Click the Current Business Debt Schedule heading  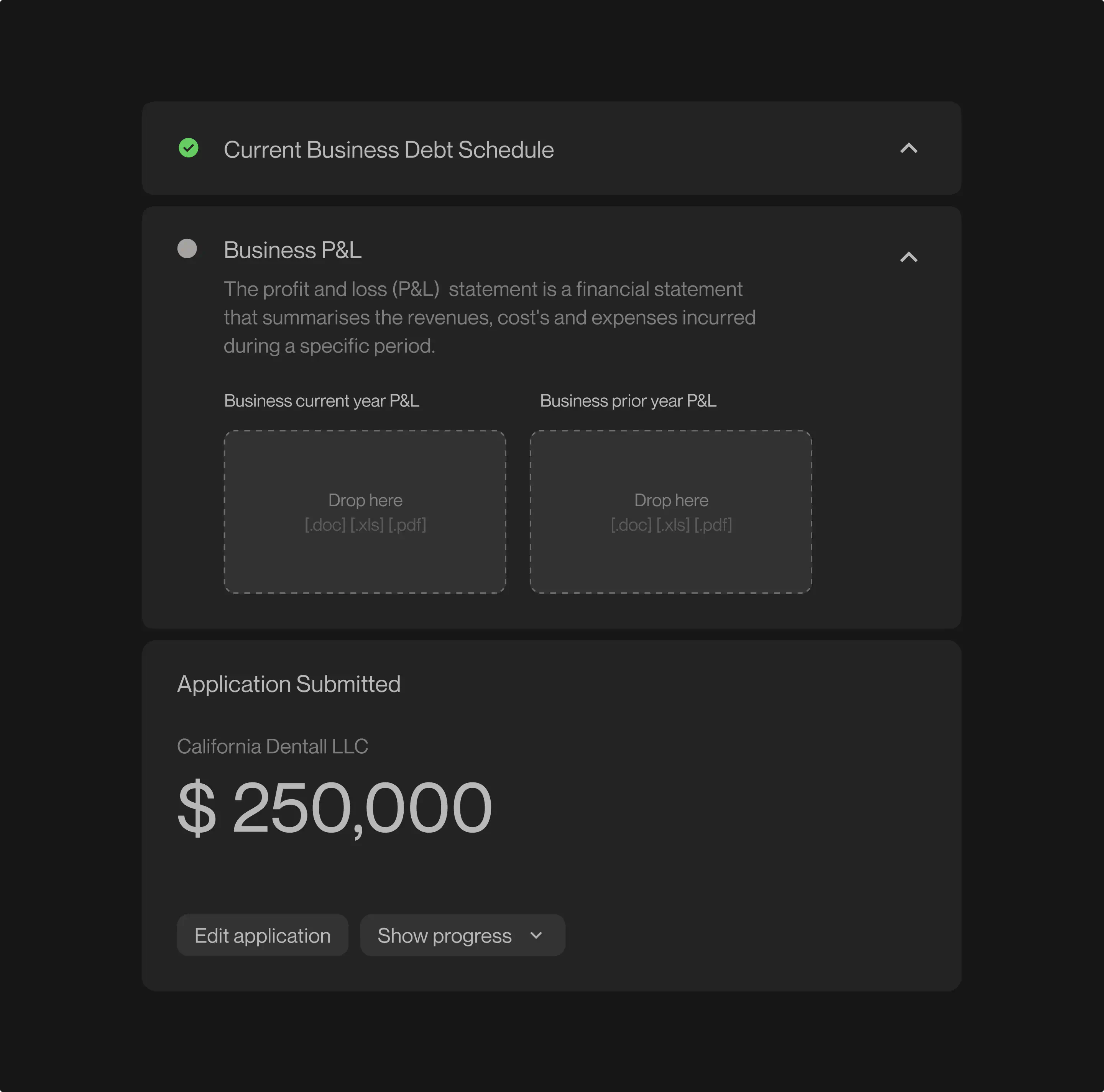click(x=389, y=150)
